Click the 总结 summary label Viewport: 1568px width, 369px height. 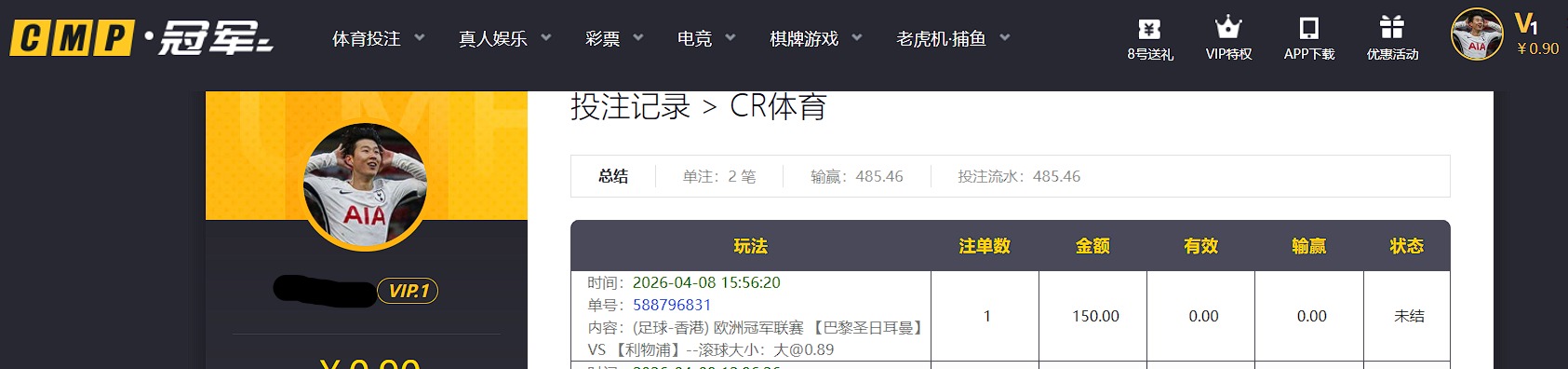point(613,176)
